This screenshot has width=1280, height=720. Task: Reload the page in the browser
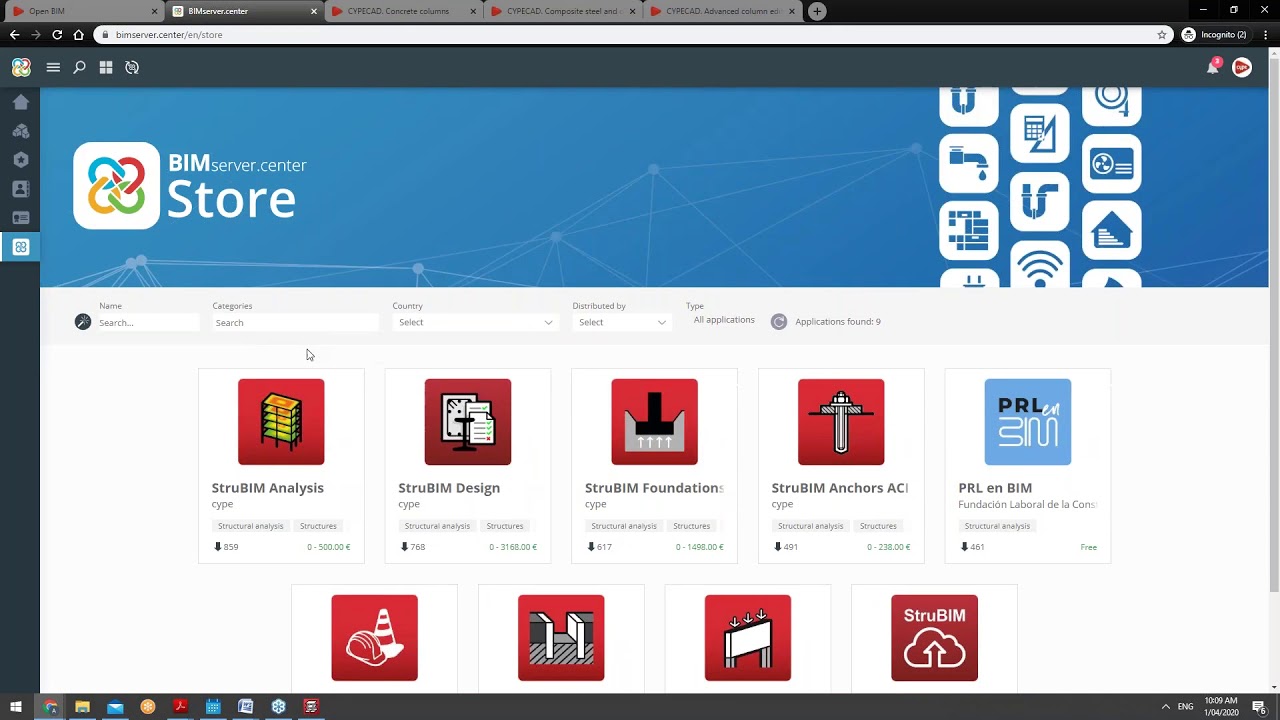(x=57, y=35)
